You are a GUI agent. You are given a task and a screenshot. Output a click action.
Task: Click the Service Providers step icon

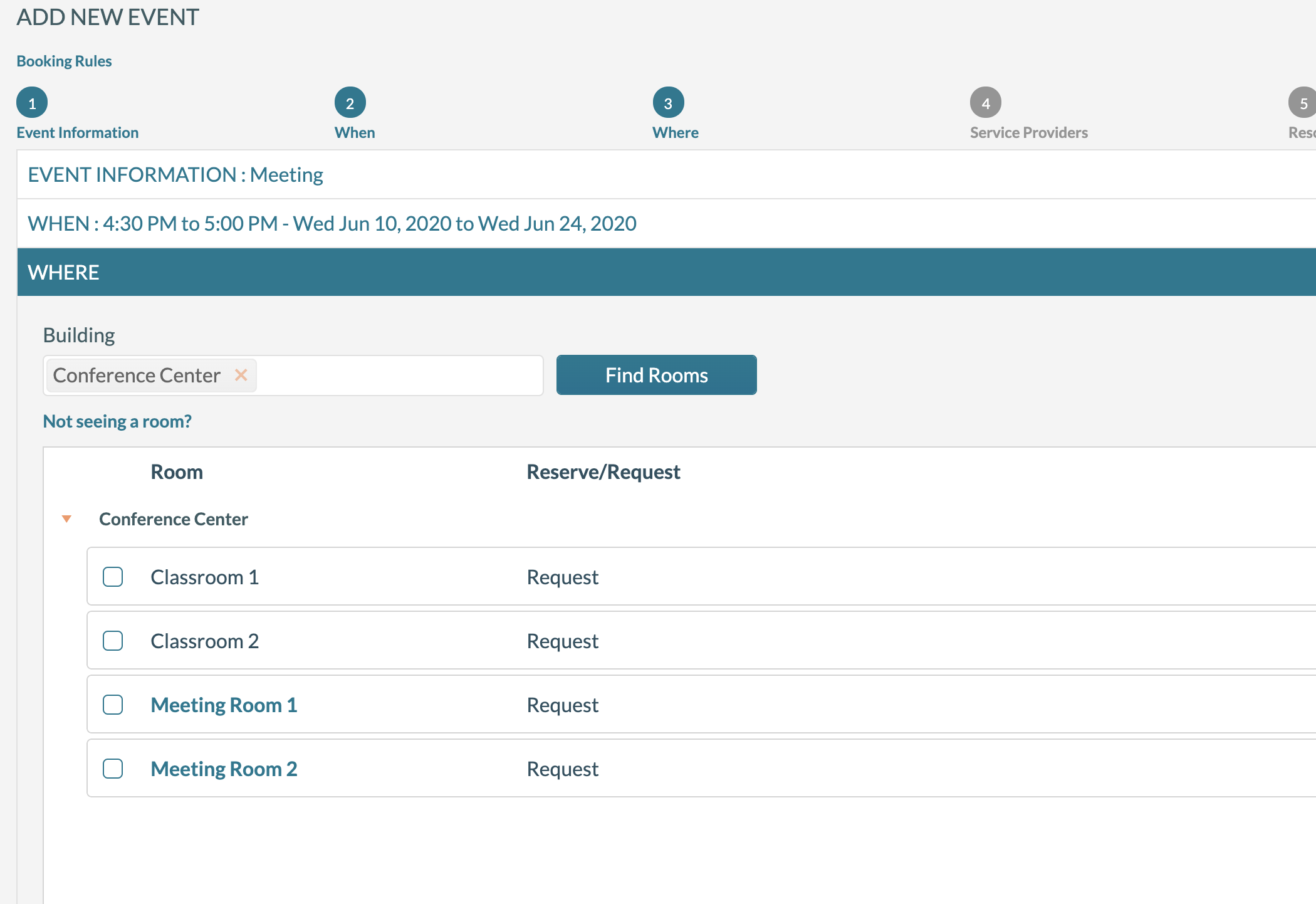[986, 103]
